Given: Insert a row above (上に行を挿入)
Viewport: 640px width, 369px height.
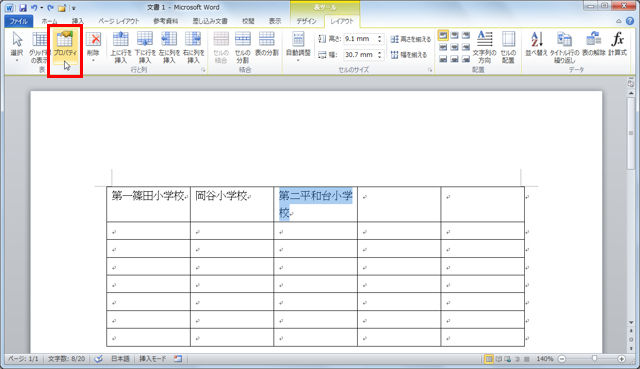Looking at the screenshot, I should coord(121,47).
